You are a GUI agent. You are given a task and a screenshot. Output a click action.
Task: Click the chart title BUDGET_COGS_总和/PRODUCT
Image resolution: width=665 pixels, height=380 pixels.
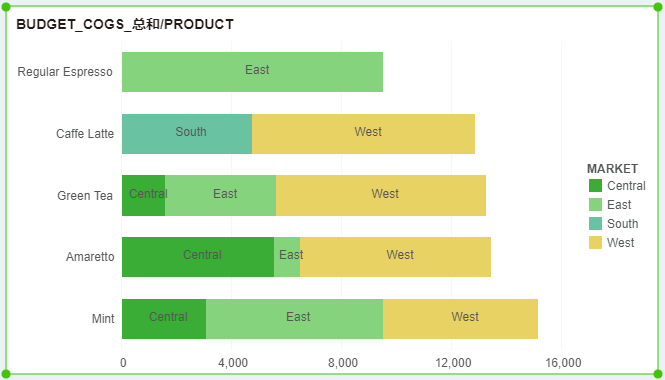(x=125, y=24)
